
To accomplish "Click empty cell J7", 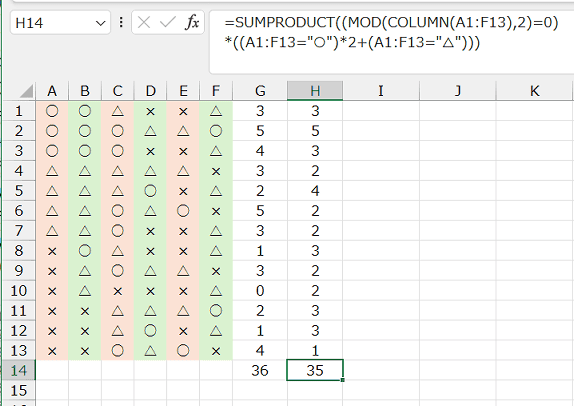I will tap(458, 231).
